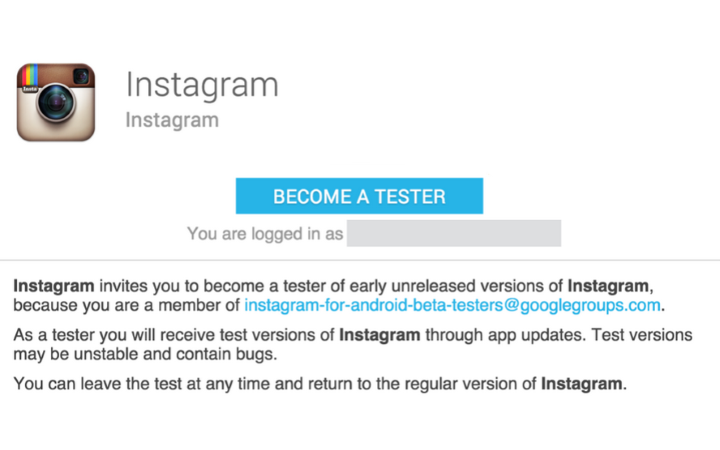Click the grayed-out logged-in account field
The image size is (720, 450).
click(454, 234)
